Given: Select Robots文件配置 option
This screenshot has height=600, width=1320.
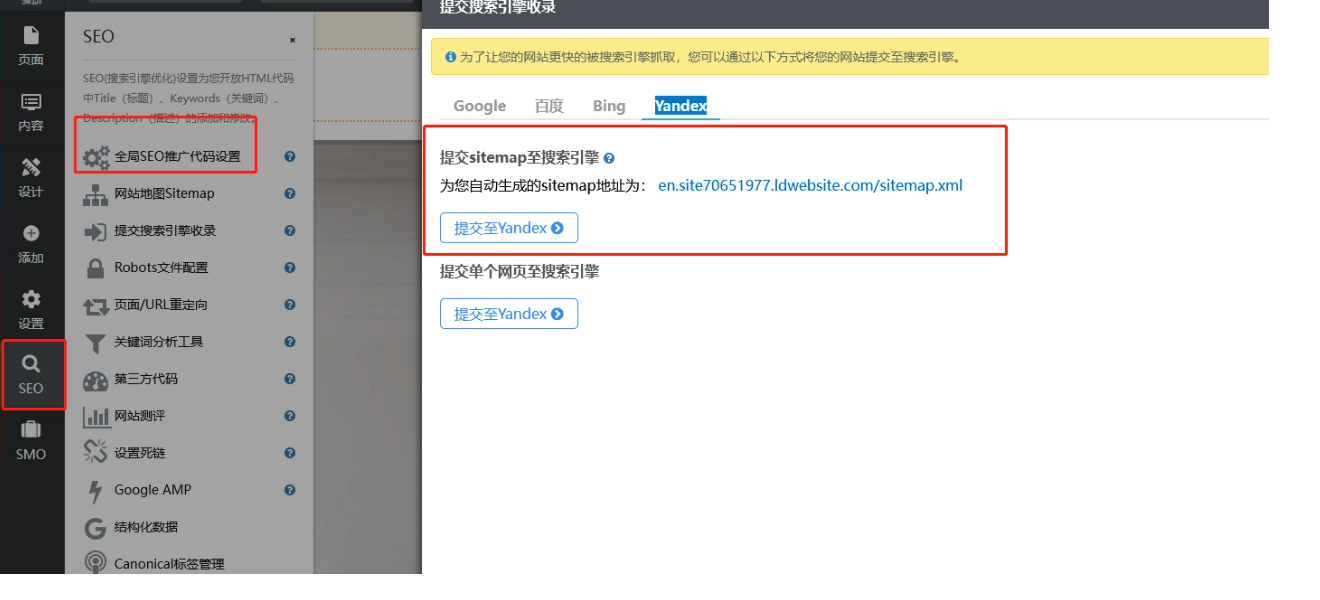Looking at the screenshot, I should [161, 268].
